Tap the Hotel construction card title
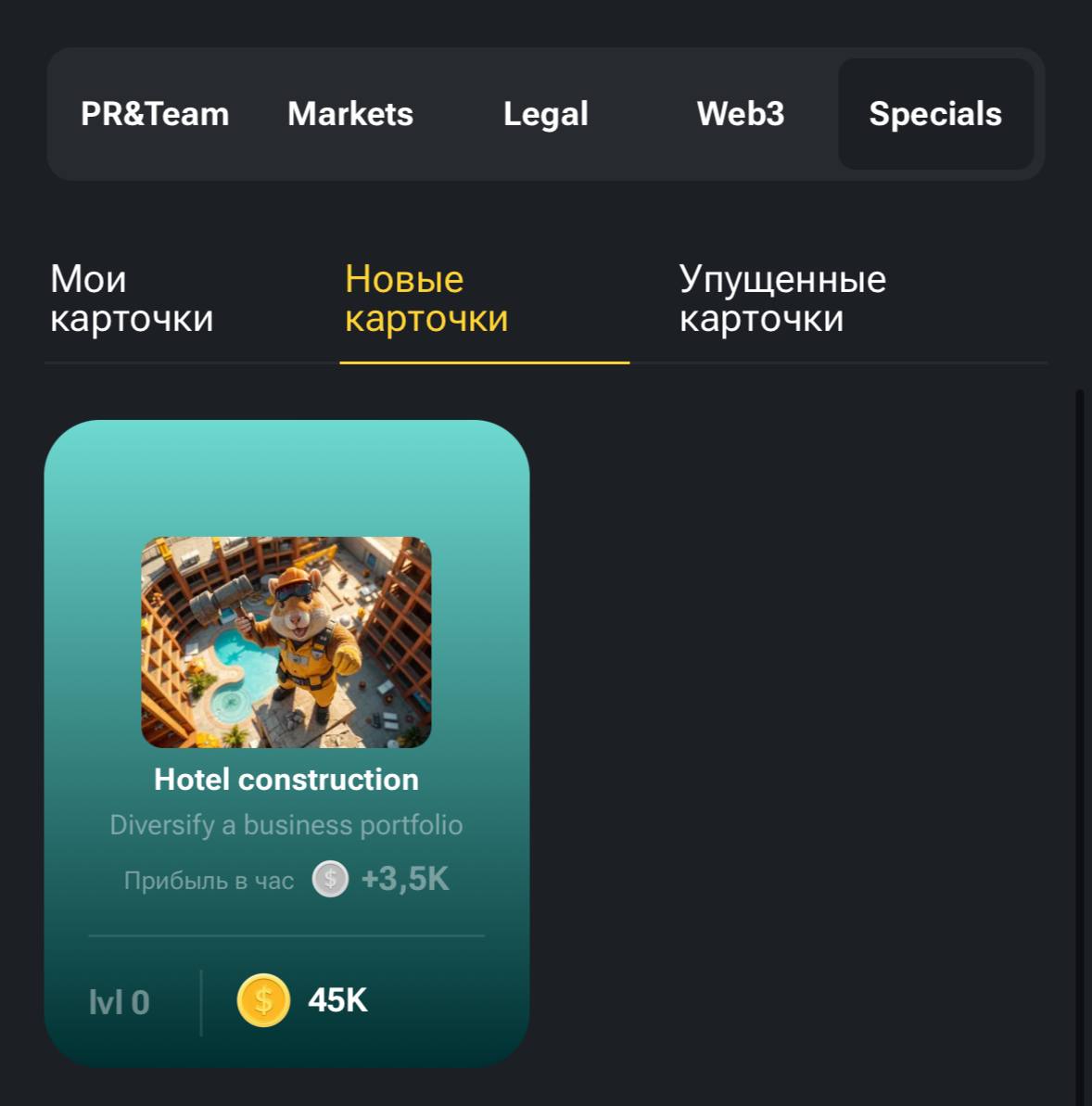Screen dimensions: 1092x1106 pos(286,780)
